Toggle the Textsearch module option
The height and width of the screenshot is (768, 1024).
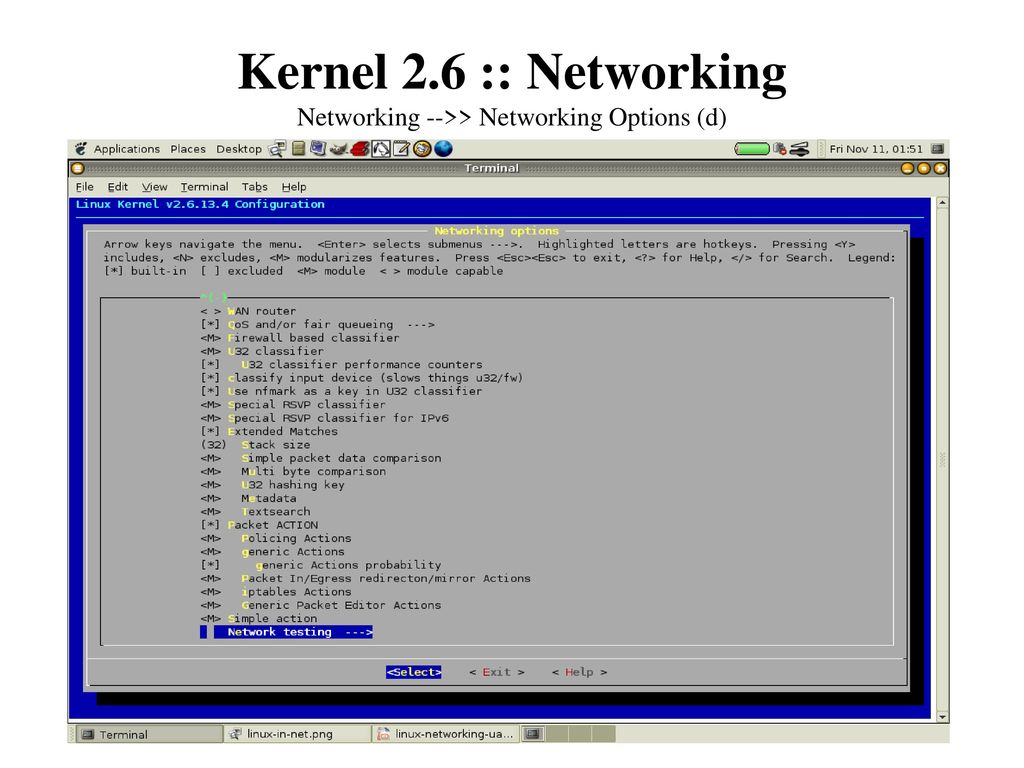(255, 511)
